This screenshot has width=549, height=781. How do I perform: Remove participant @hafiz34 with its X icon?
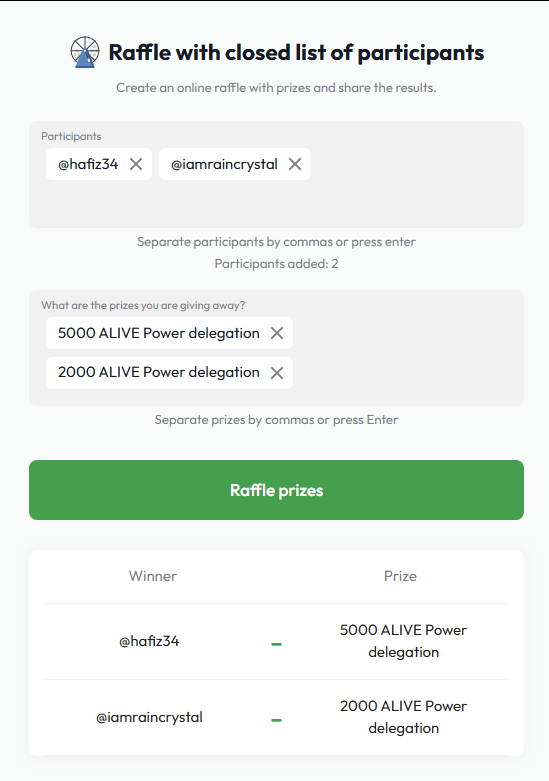pos(136,164)
